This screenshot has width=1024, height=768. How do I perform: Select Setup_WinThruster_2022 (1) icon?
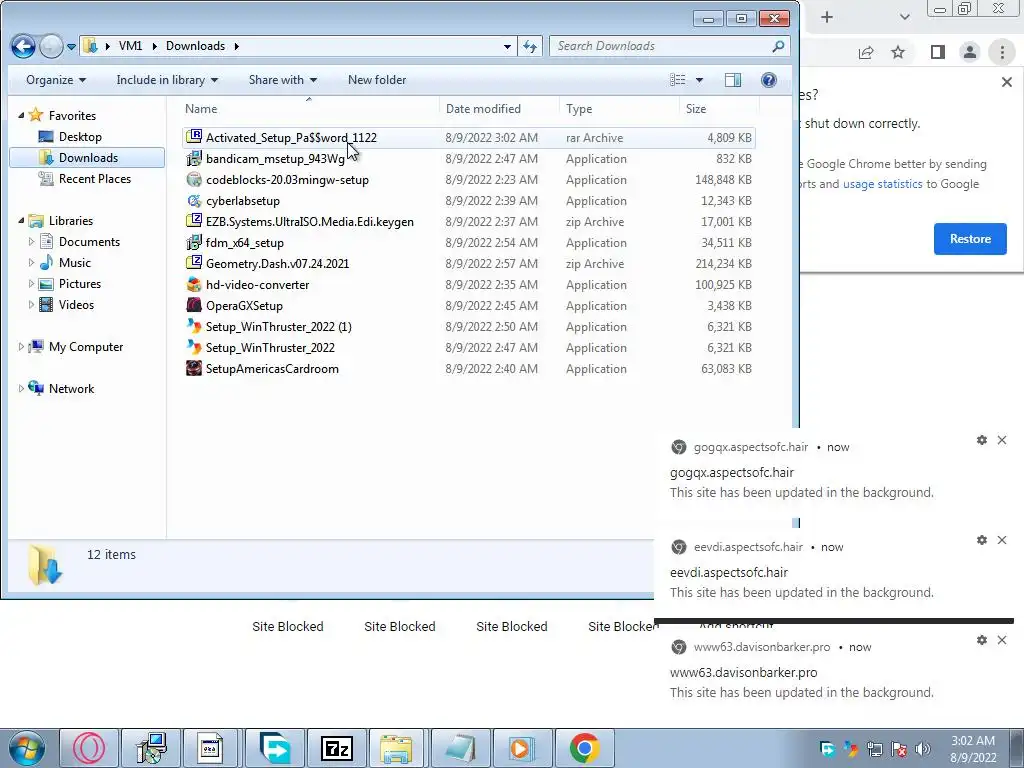(194, 326)
